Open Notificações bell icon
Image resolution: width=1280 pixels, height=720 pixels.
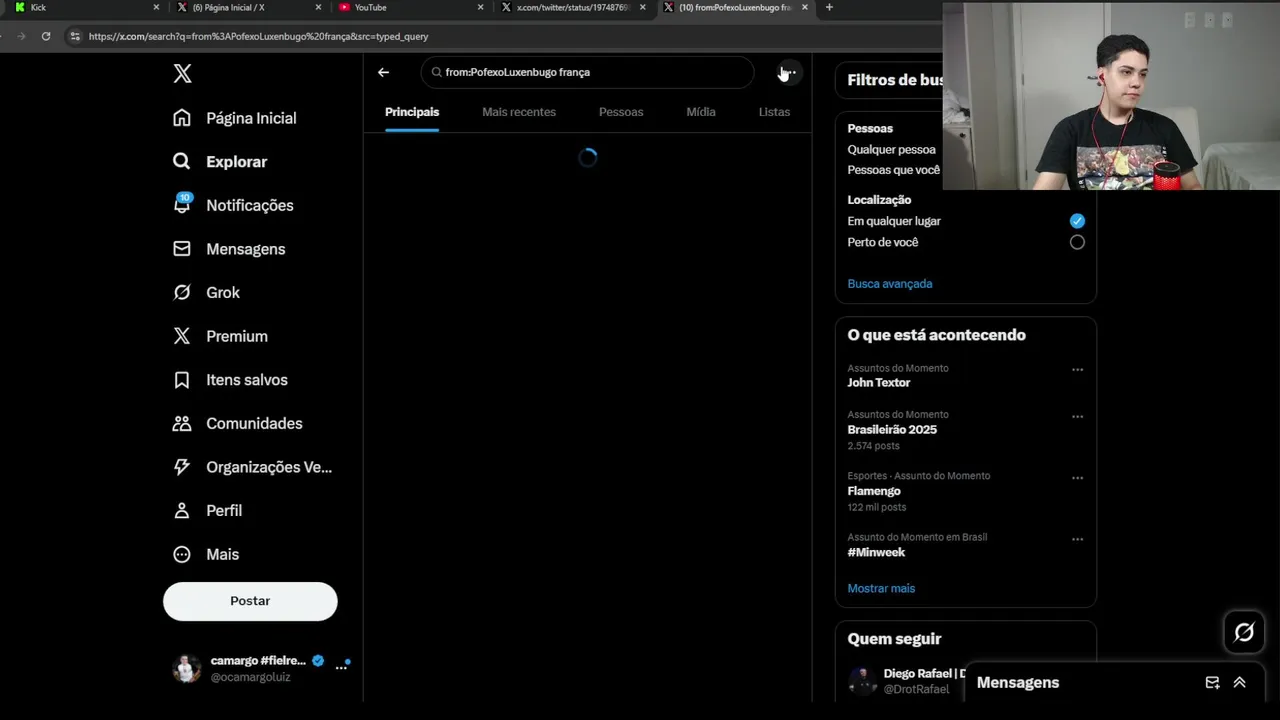coord(181,204)
